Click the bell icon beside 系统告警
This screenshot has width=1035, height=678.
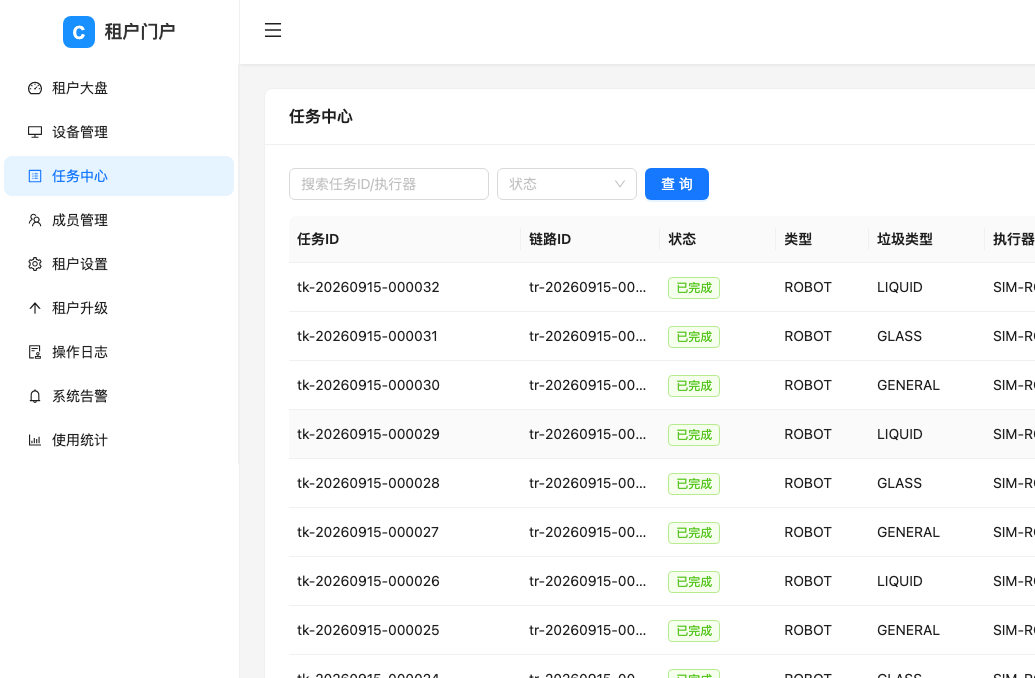pos(35,396)
